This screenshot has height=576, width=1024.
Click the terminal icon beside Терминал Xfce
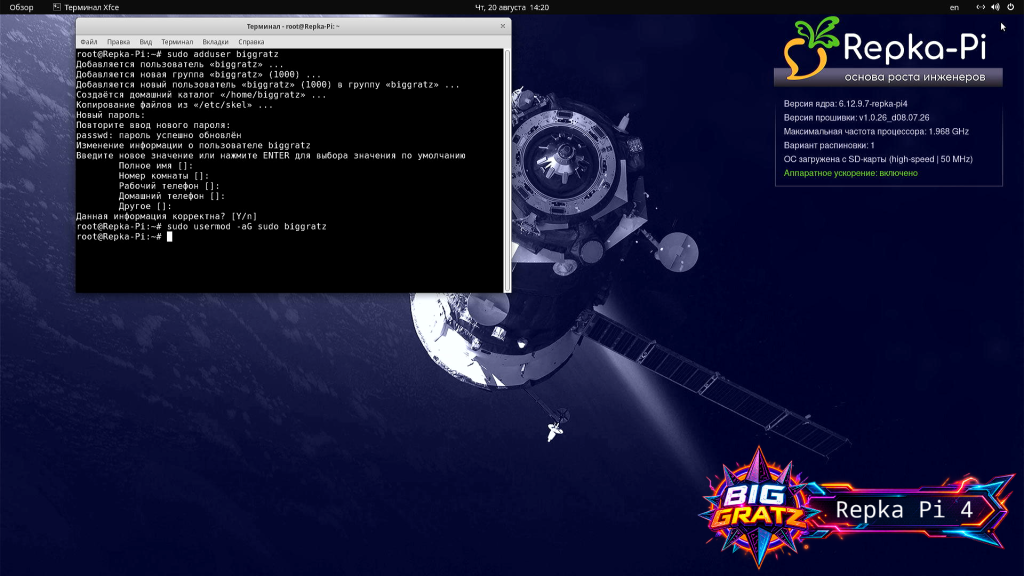click(x=57, y=7)
